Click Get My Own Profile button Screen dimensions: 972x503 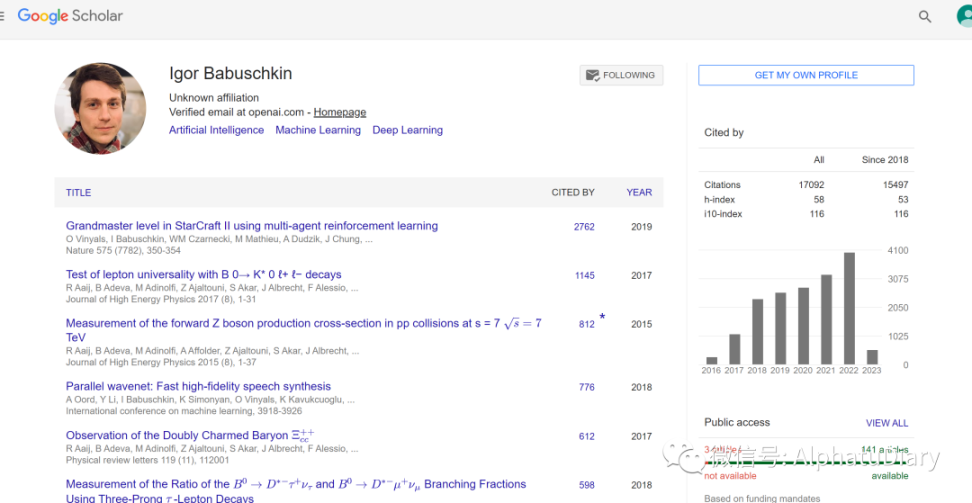pyautogui.click(x=805, y=75)
